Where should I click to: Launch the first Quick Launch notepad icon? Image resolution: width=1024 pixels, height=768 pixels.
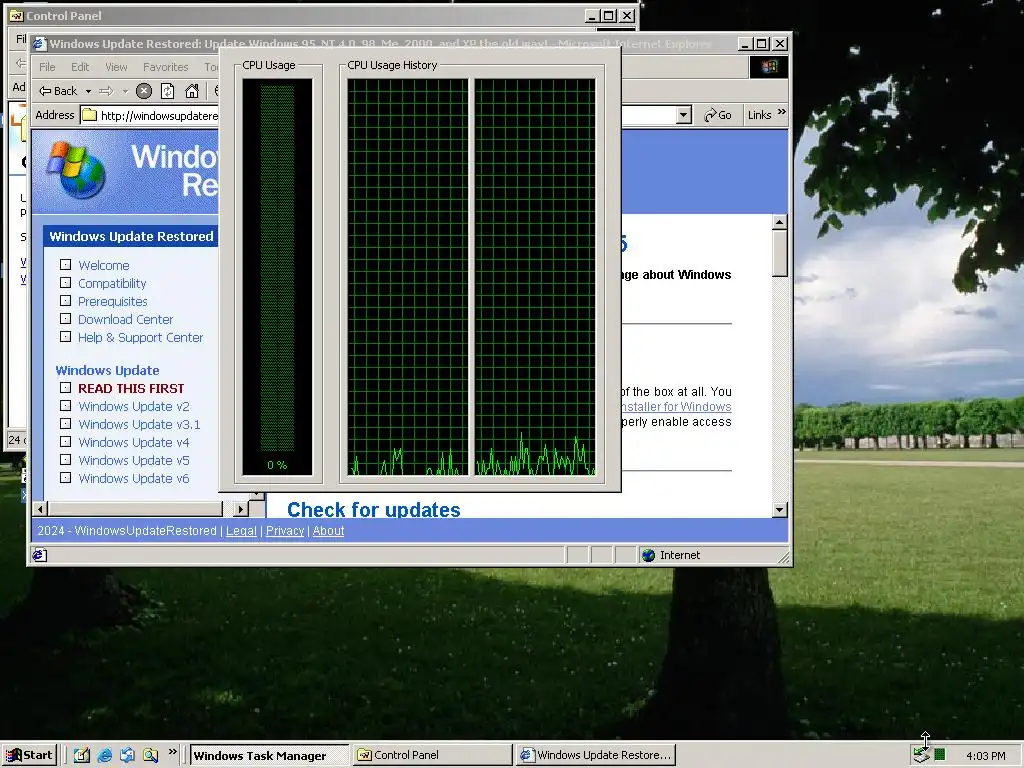pyautogui.click(x=82, y=756)
